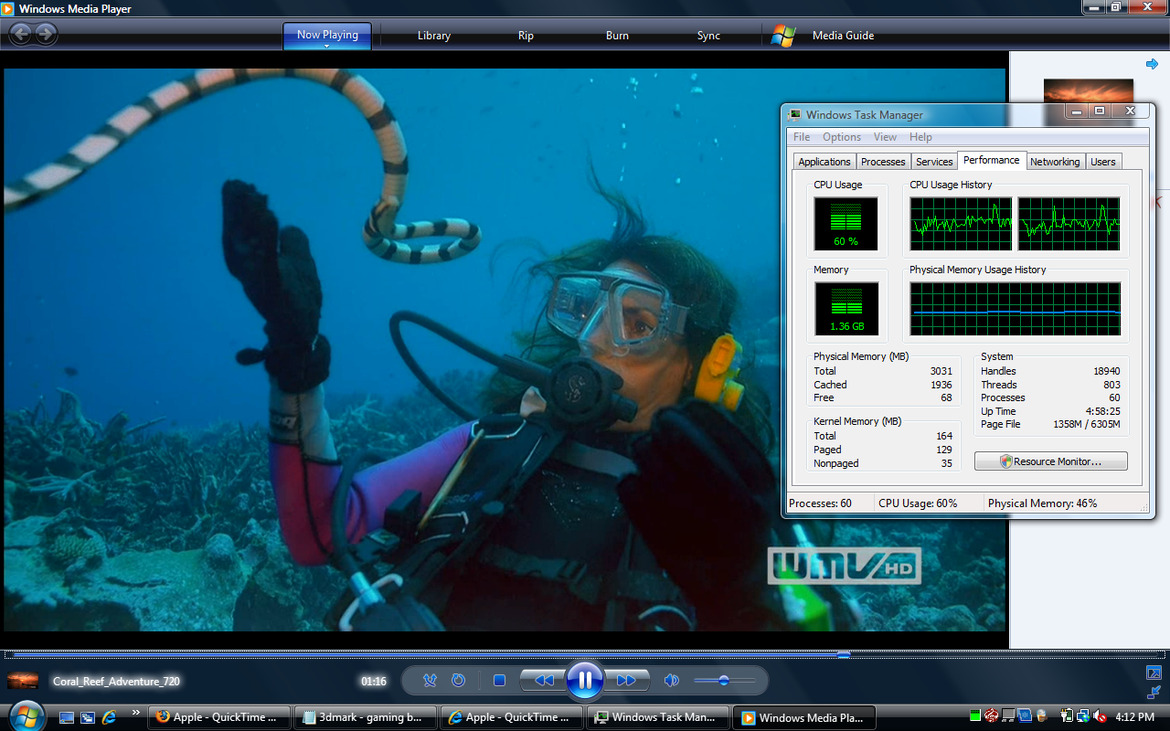Select the Now Playing tab

327,35
